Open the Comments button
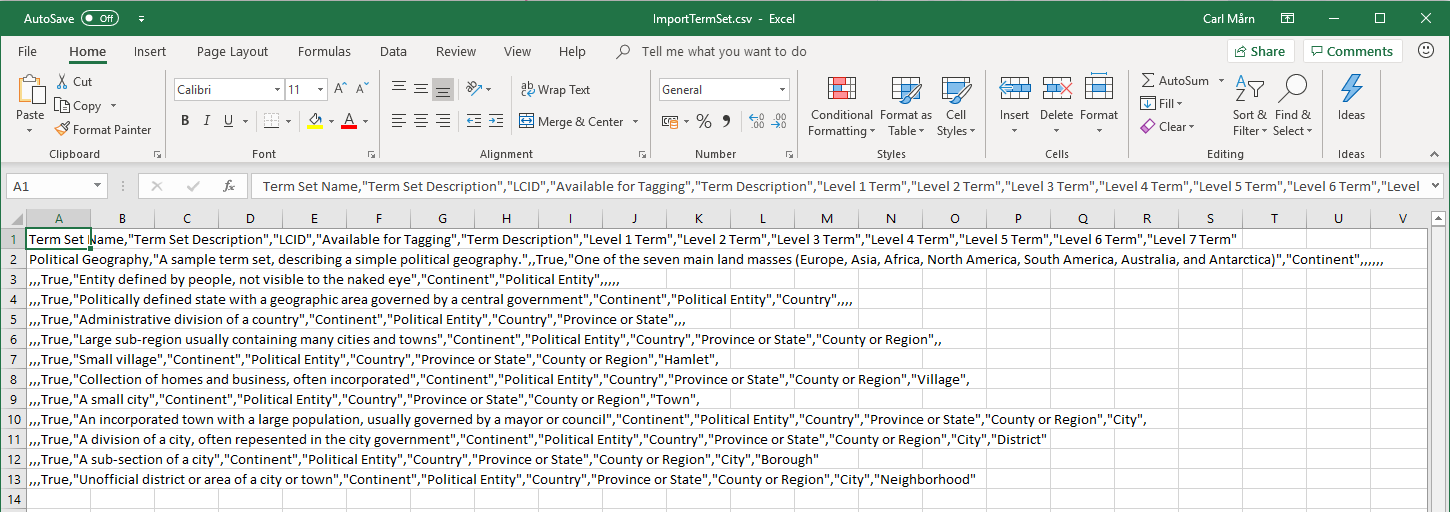Viewport: 1450px width, 512px height. pyautogui.click(x=1352, y=51)
